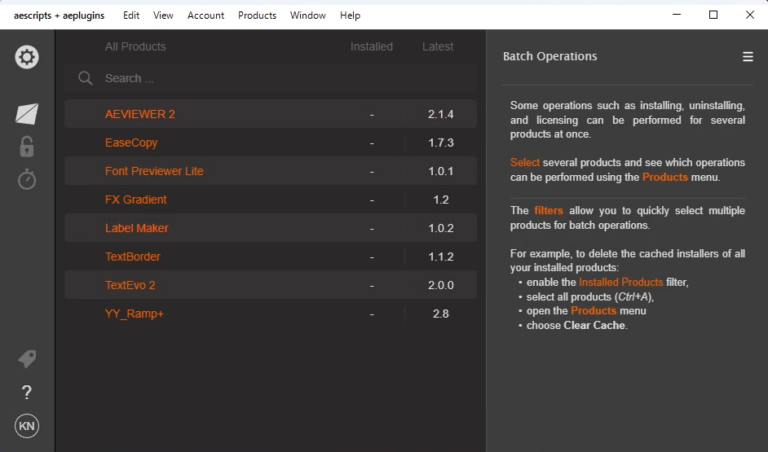
Task: Select the YY_Ramp+ product
Action: (x=134, y=314)
